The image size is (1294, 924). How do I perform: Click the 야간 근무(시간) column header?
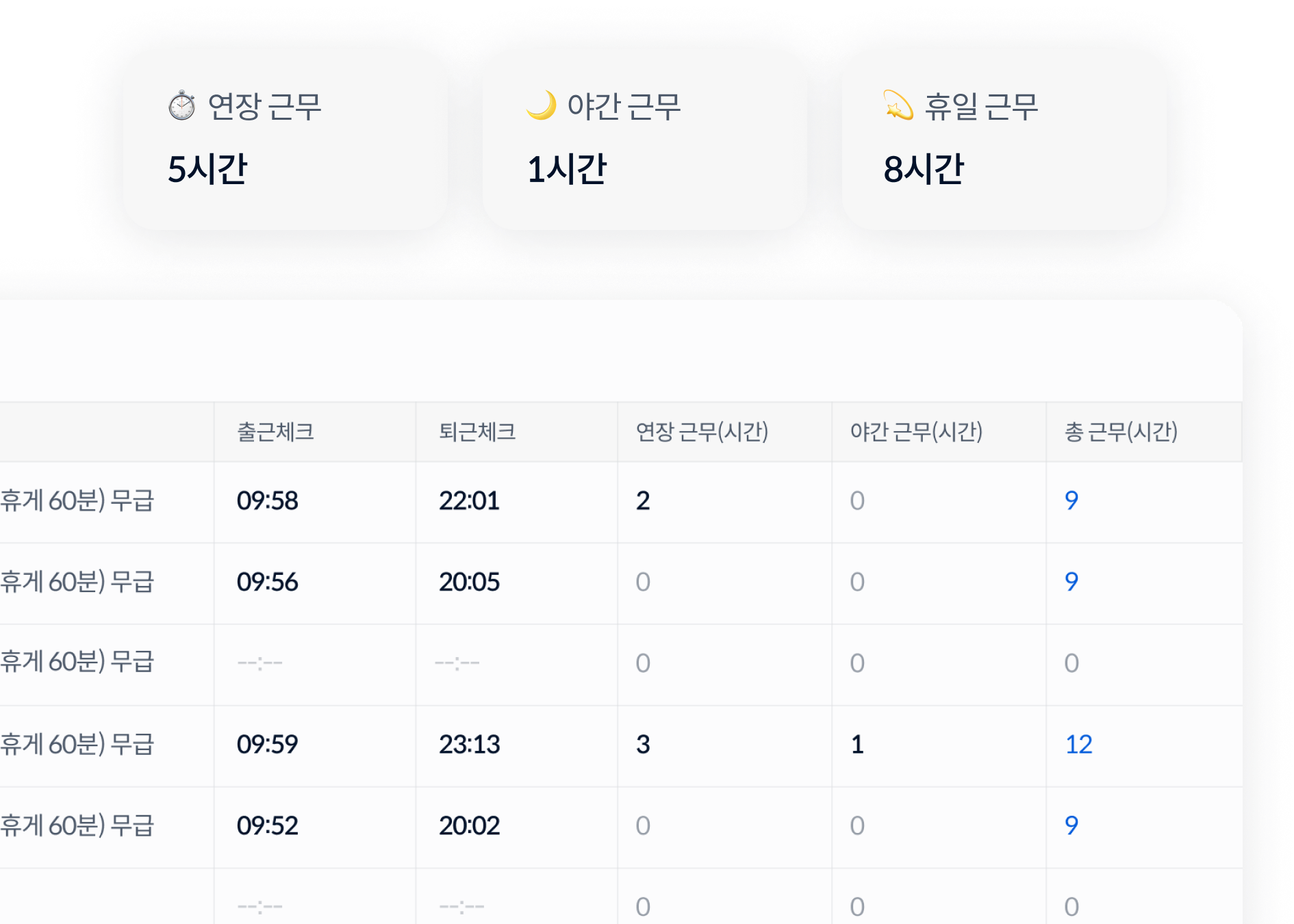pyautogui.click(x=916, y=432)
